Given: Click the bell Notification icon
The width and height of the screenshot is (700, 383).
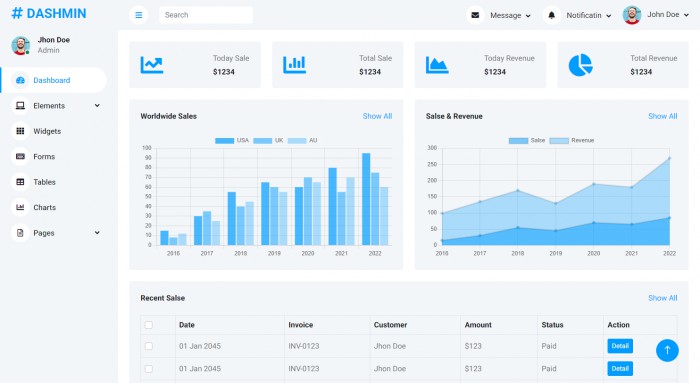Looking at the screenshot, I should click(x=551, y=15).
